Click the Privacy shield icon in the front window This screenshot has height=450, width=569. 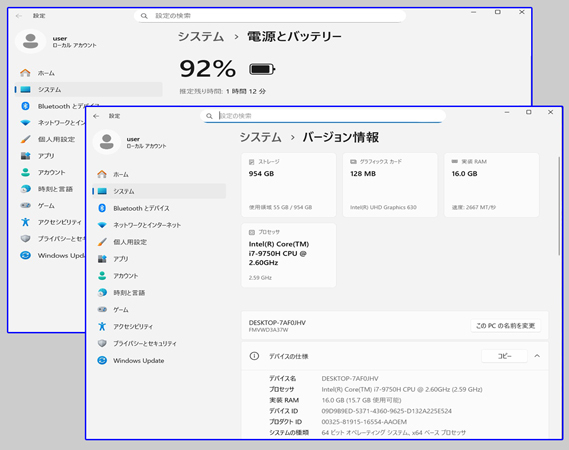click(x=102, y=343)
